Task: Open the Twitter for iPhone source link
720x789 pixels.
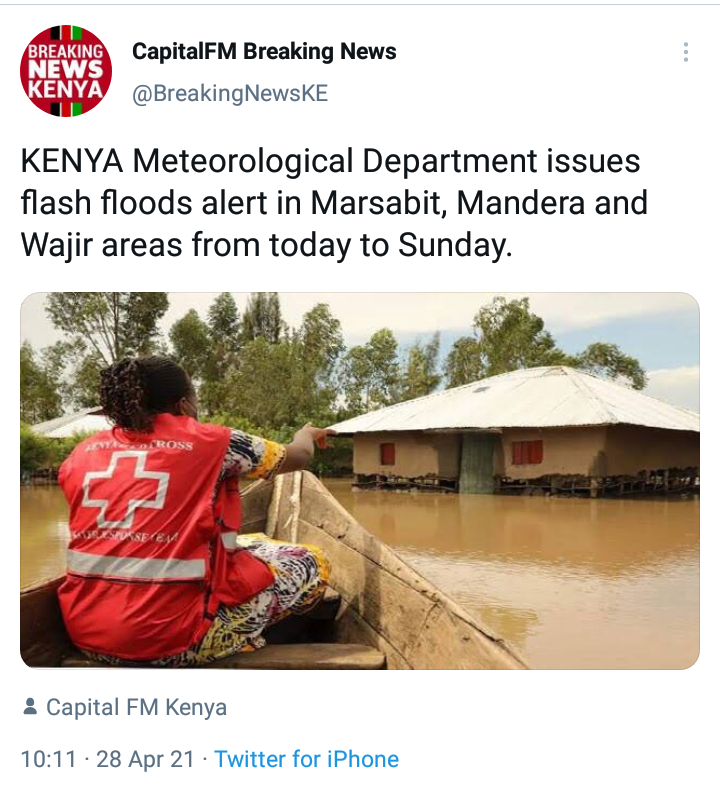Action: [x=306, y=759]
